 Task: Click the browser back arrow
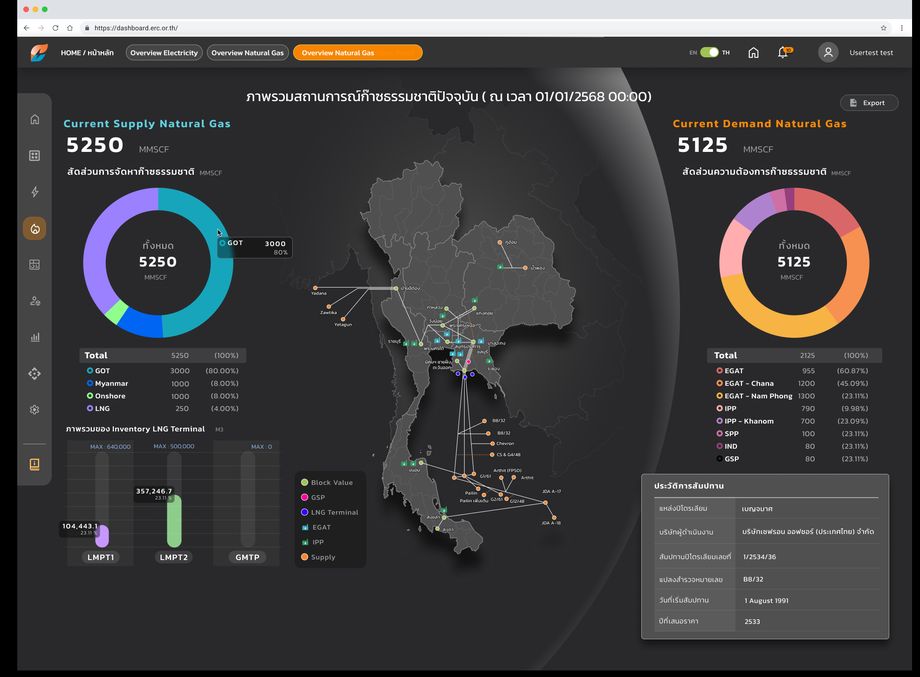(26, 28)
